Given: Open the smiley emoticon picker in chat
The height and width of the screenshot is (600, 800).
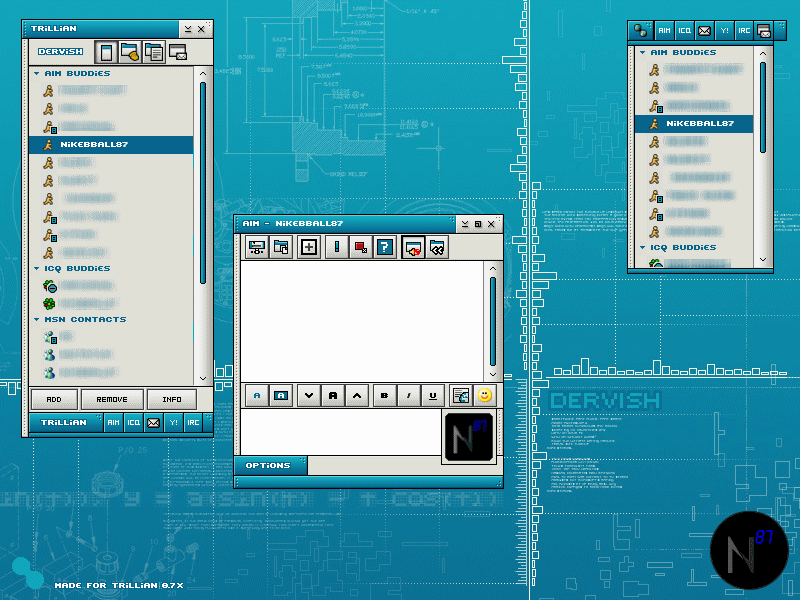Looking at the screenshot, I should (484, 395).
